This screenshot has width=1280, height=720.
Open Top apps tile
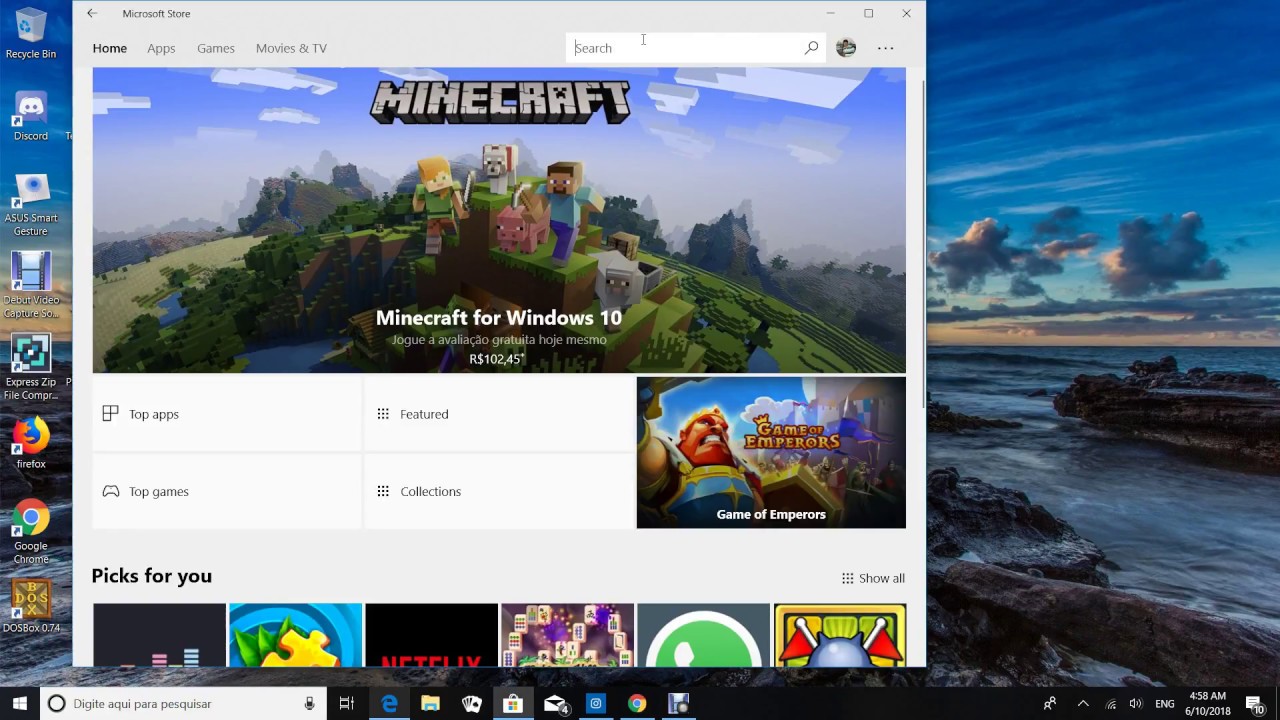[227, 414]
